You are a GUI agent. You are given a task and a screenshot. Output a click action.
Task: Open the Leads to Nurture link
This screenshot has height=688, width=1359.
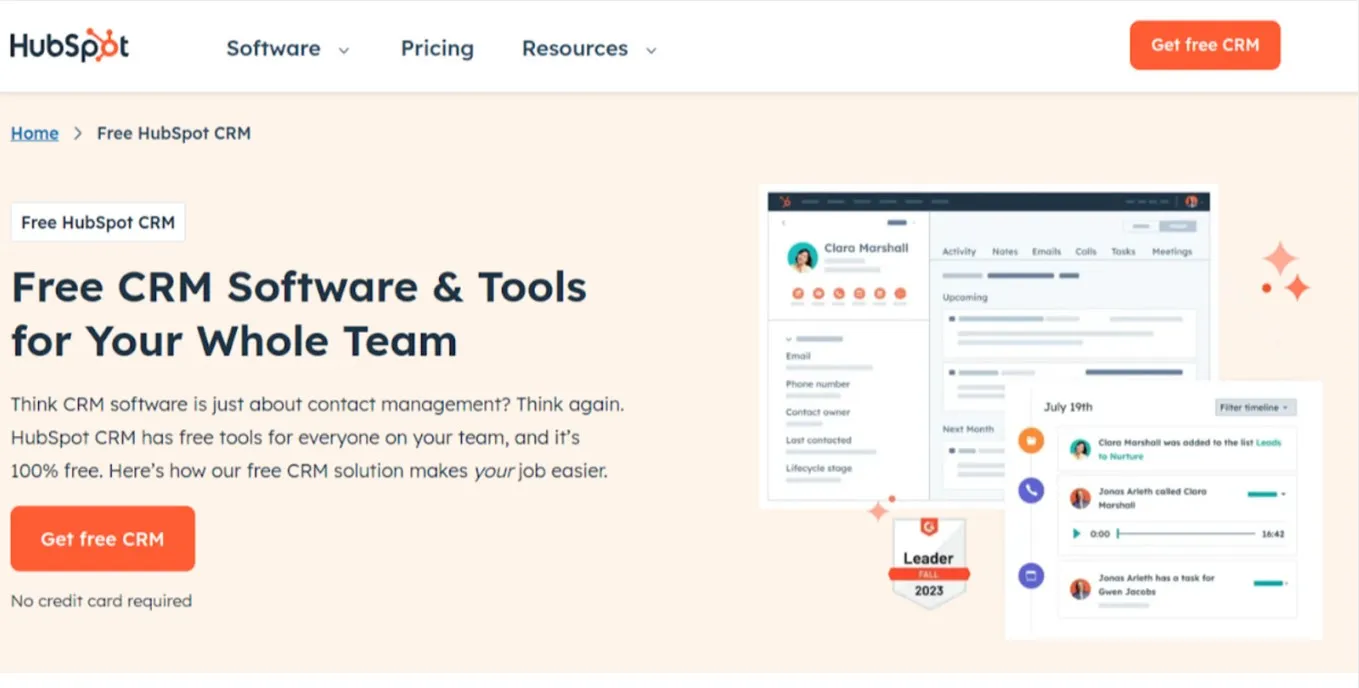[x=1119, y=456]
